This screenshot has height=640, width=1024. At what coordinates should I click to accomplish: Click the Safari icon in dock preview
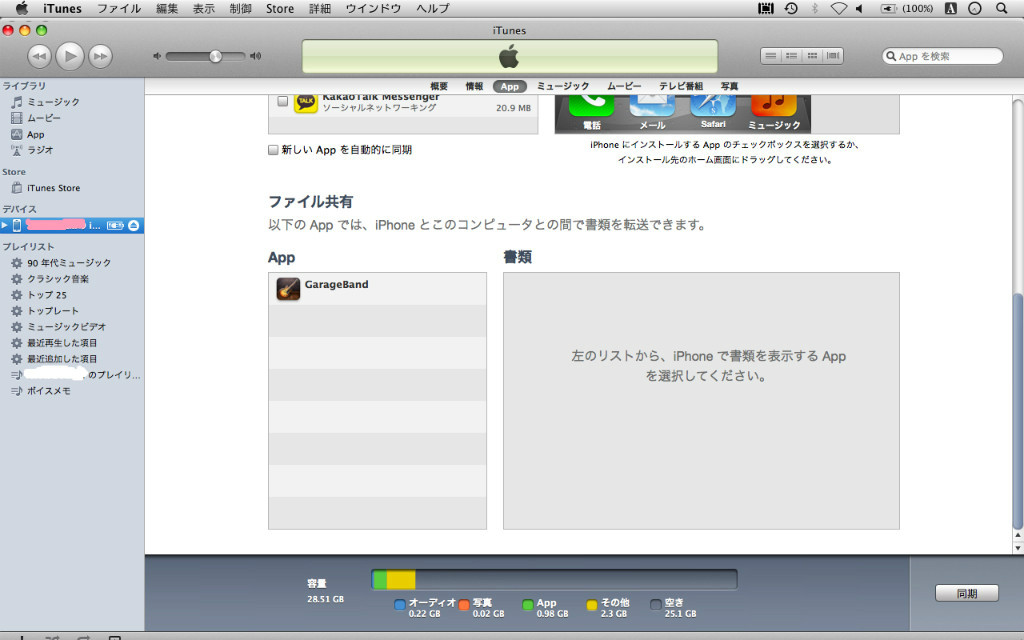713,106
